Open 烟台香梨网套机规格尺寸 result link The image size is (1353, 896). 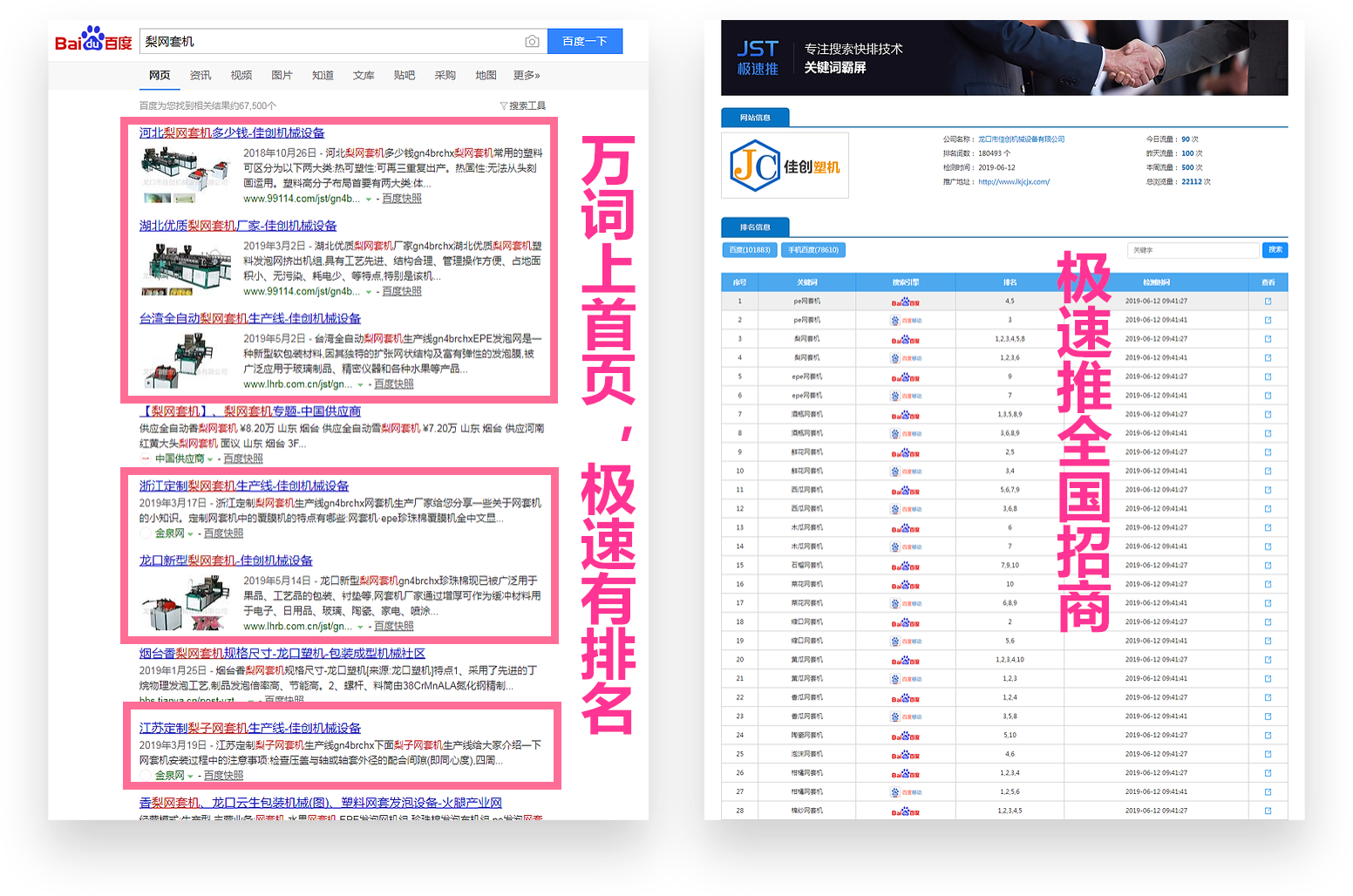point(282,654)
